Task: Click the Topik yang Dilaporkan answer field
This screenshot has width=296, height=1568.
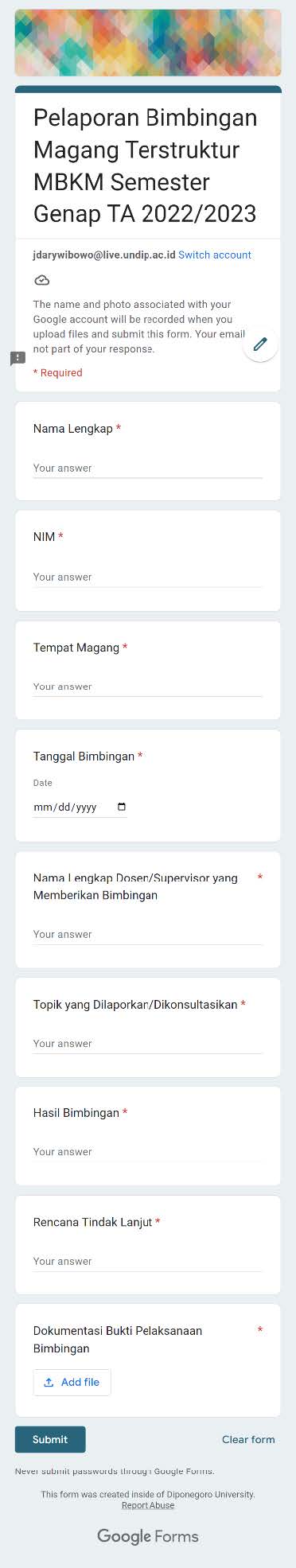Action: coord(148,1044)
